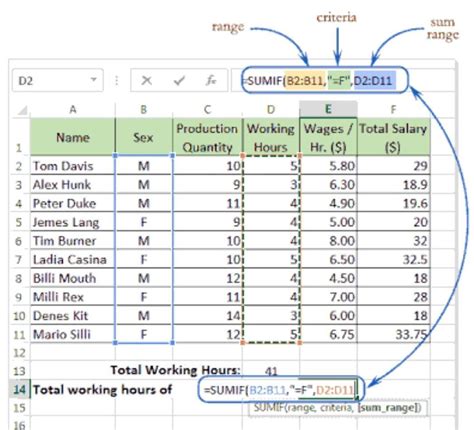Click wage cell 8.00
This screenshot has height=430, width=474.
coord(328,241)
